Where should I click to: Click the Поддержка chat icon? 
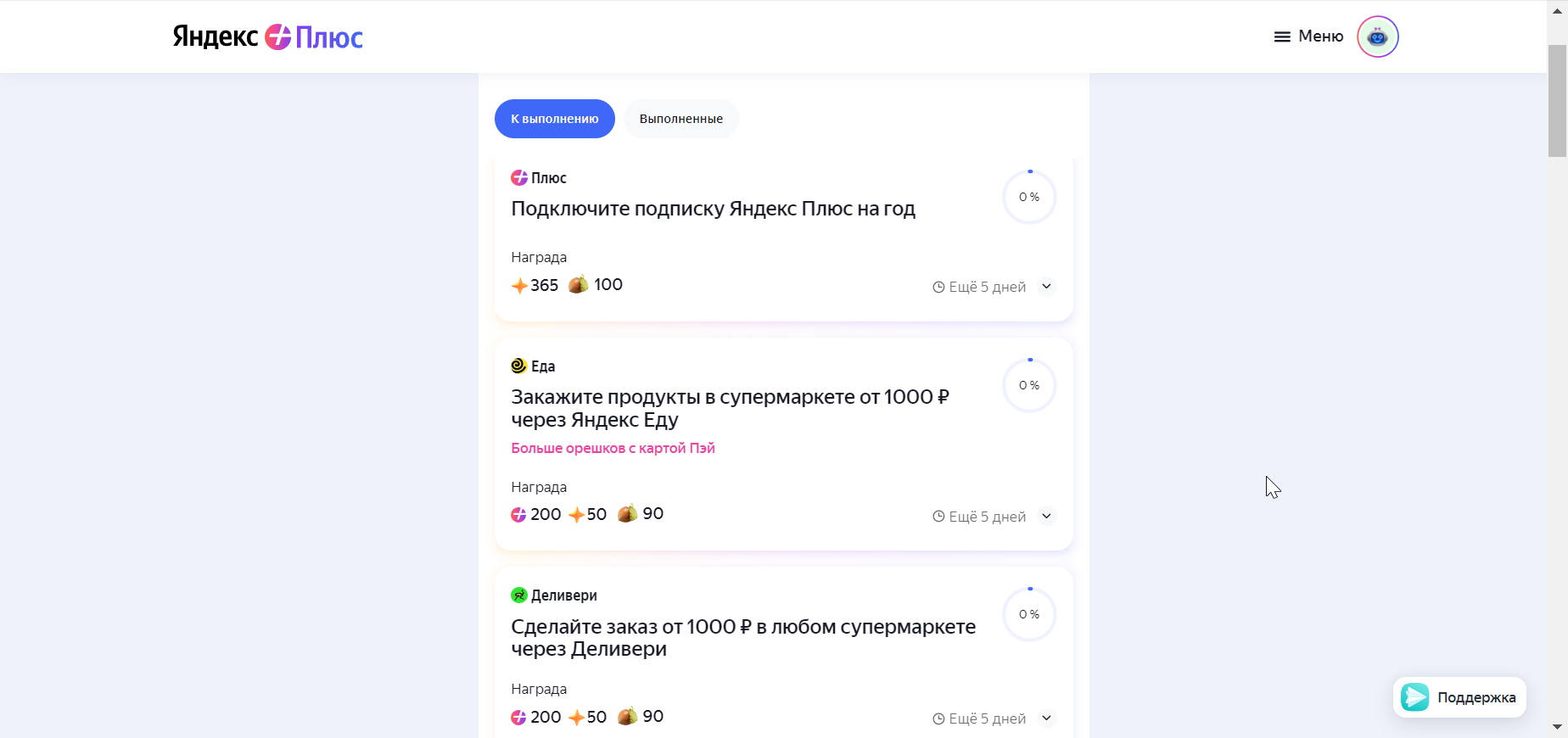point(1414,696)
